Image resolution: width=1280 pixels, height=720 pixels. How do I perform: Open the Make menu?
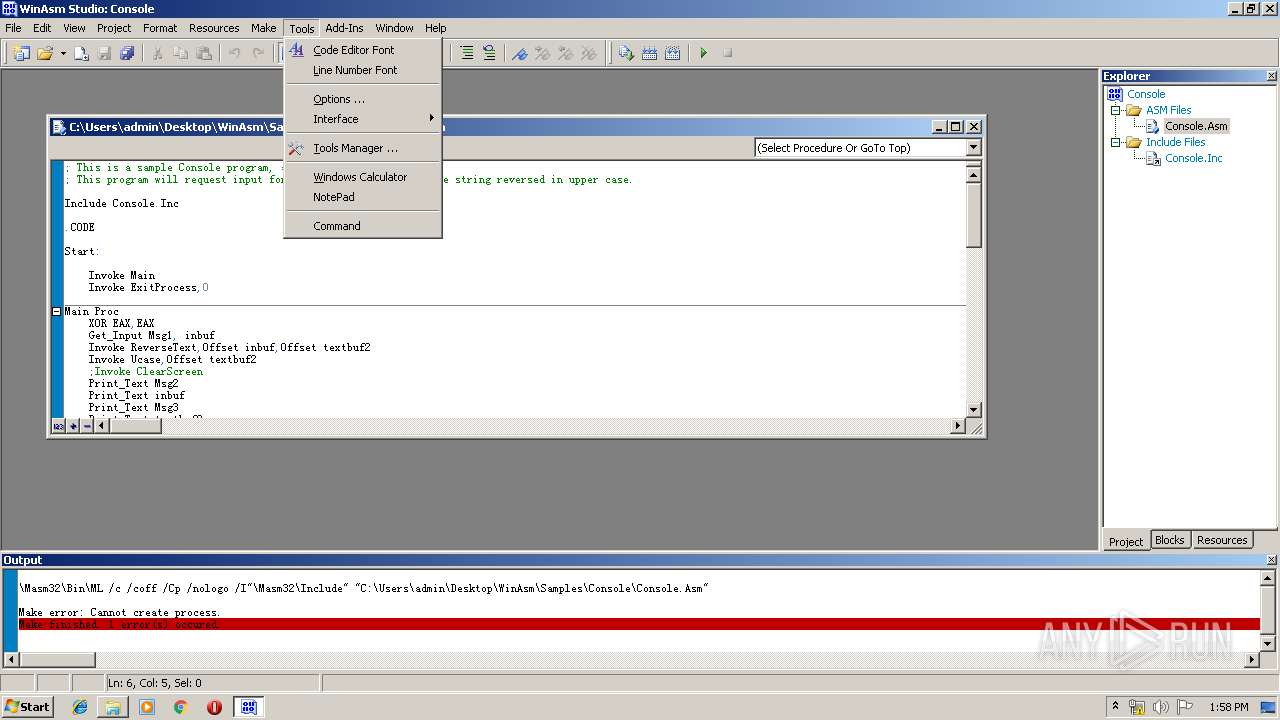coord(264,28)
